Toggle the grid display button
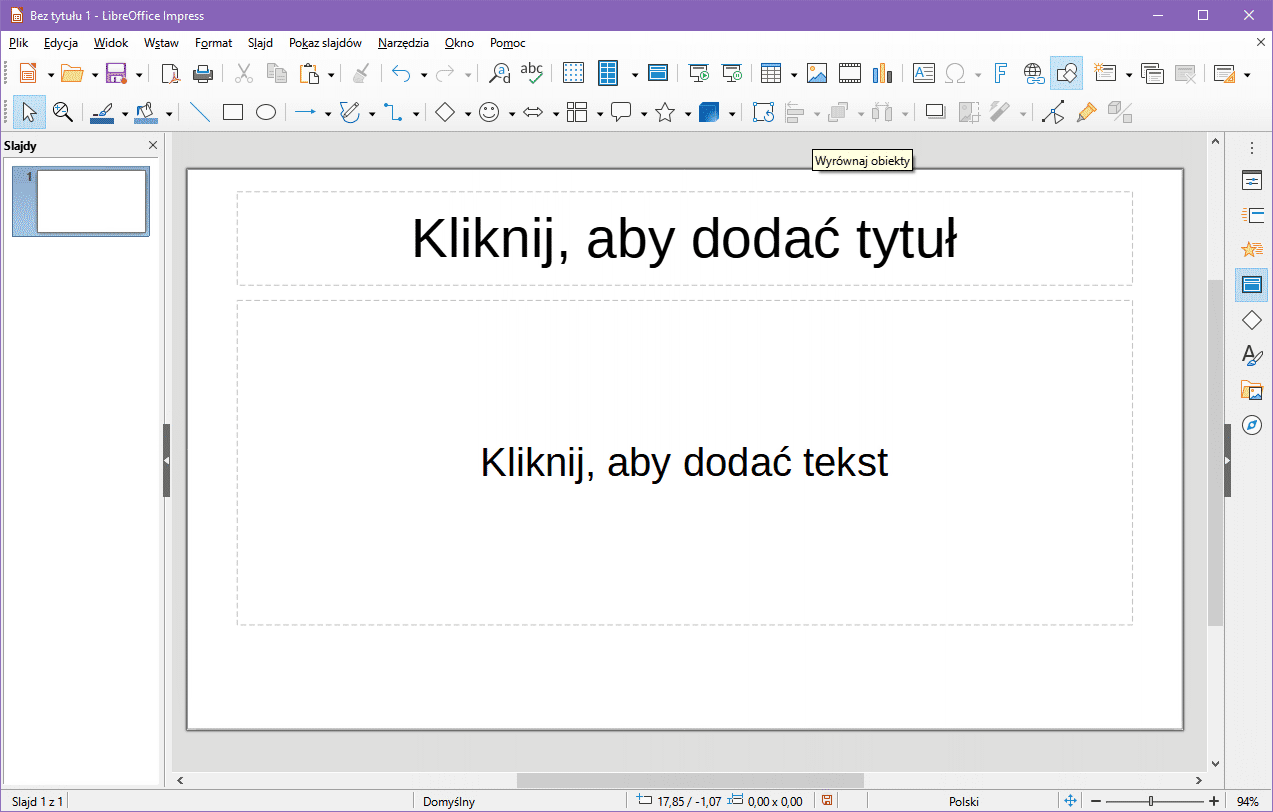This screenshot has height=812, width=1273. tap(573, 73)
